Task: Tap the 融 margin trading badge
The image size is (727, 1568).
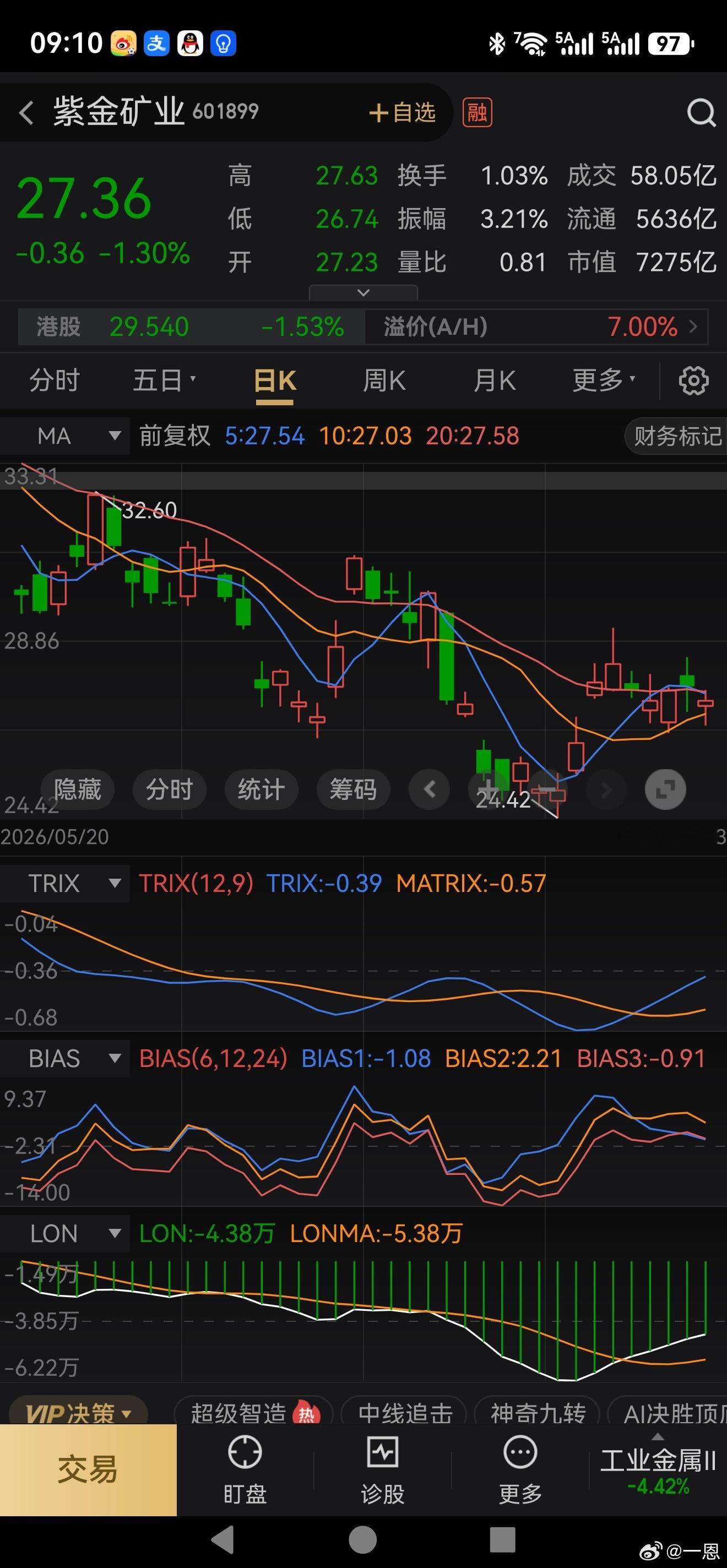Action: [478, 113]
